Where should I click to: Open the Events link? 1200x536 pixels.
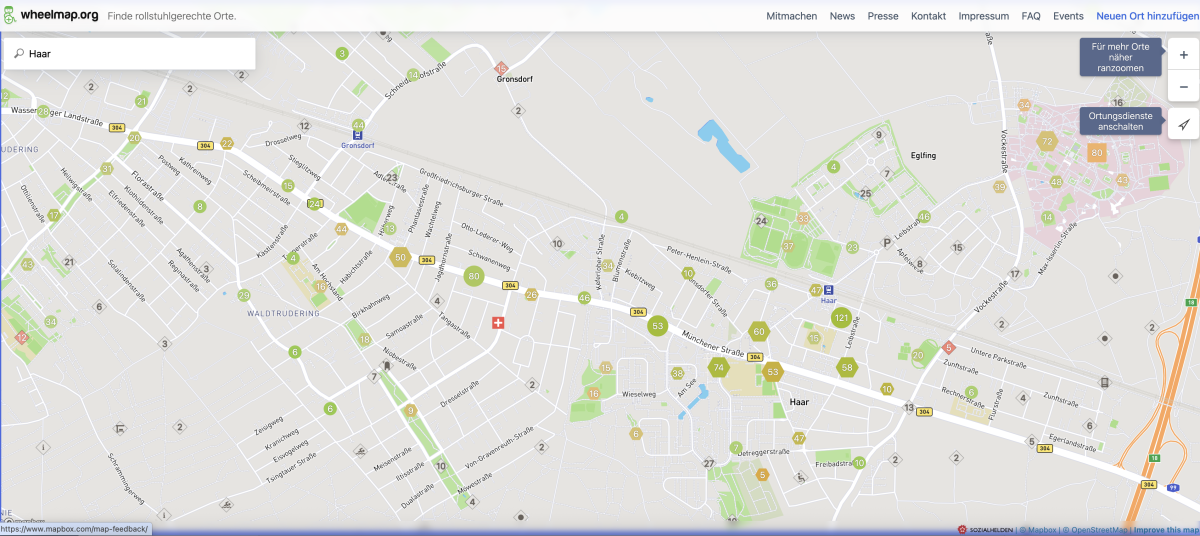tap(1068, 16)
